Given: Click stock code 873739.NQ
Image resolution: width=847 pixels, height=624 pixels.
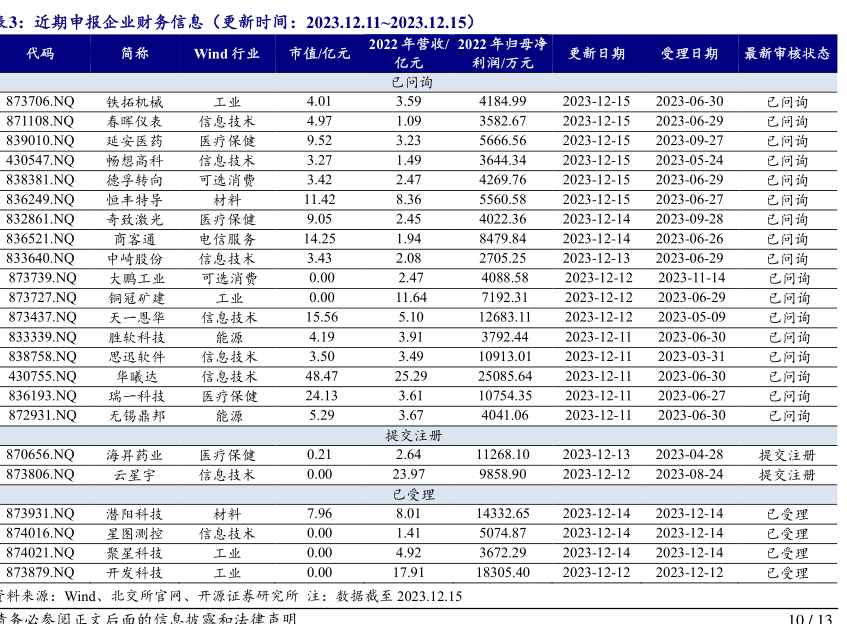Looking at the screenshot, I should pyautogui.click(x=43, y=278).
